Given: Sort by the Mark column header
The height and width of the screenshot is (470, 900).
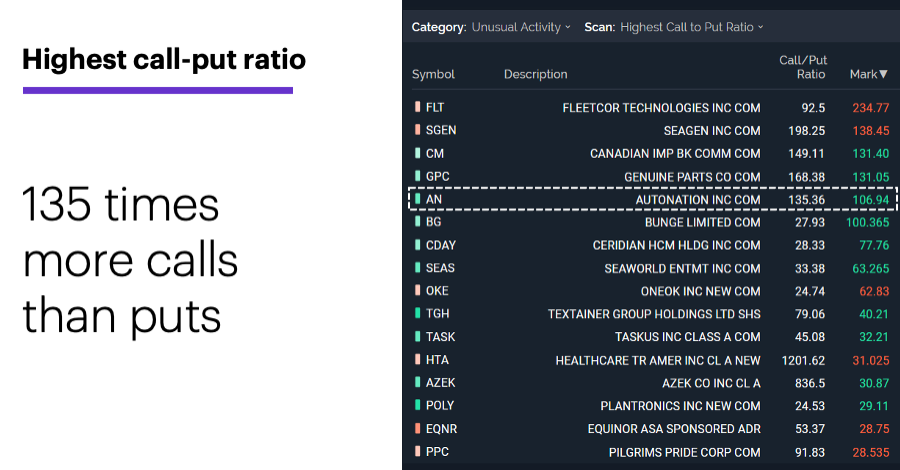Looking at the screenshot, I should point(868,74).
